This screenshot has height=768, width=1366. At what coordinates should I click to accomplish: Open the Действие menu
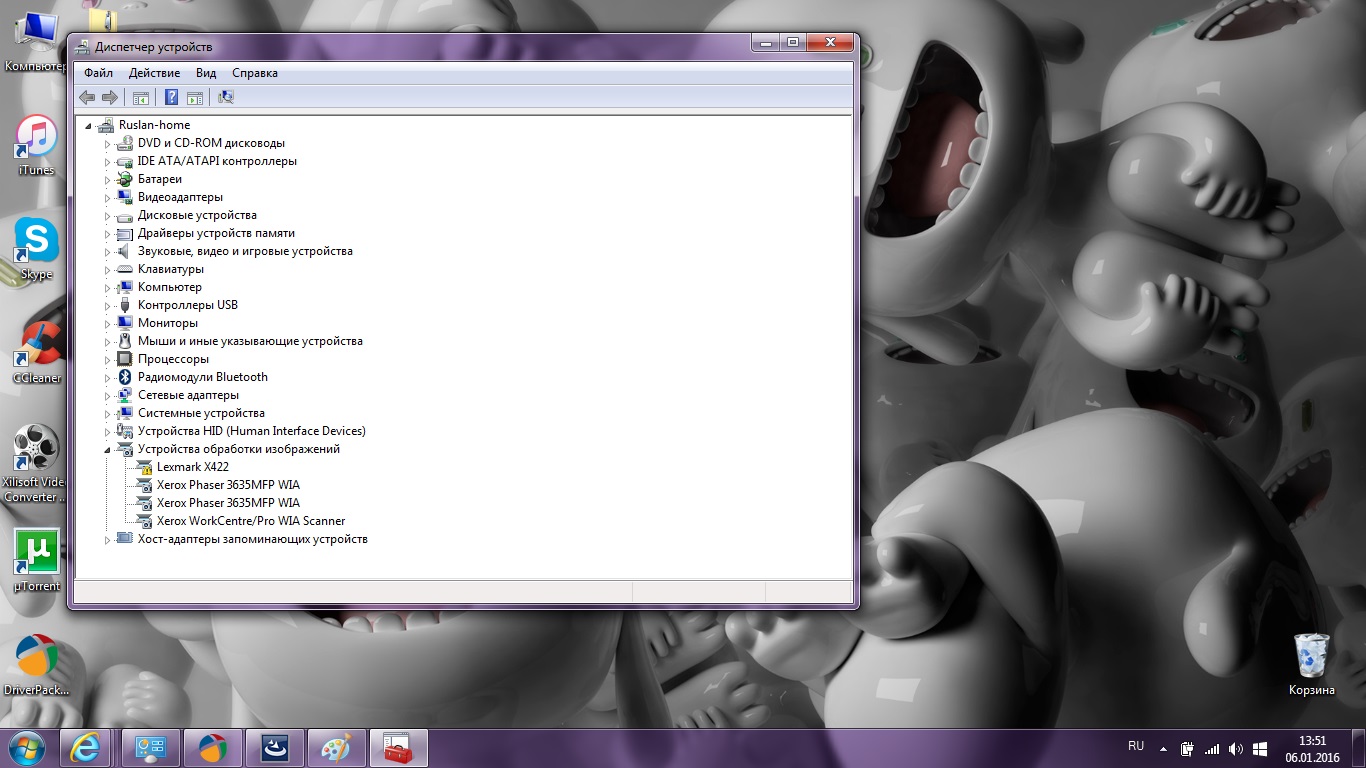click(154, 73)
